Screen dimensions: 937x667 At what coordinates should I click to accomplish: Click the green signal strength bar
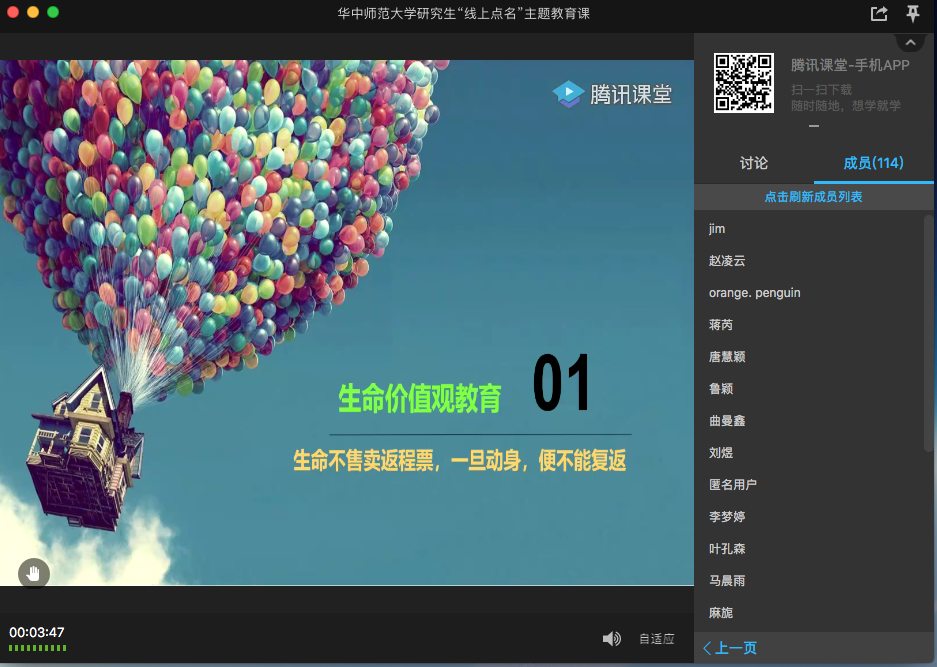[38, 648]
